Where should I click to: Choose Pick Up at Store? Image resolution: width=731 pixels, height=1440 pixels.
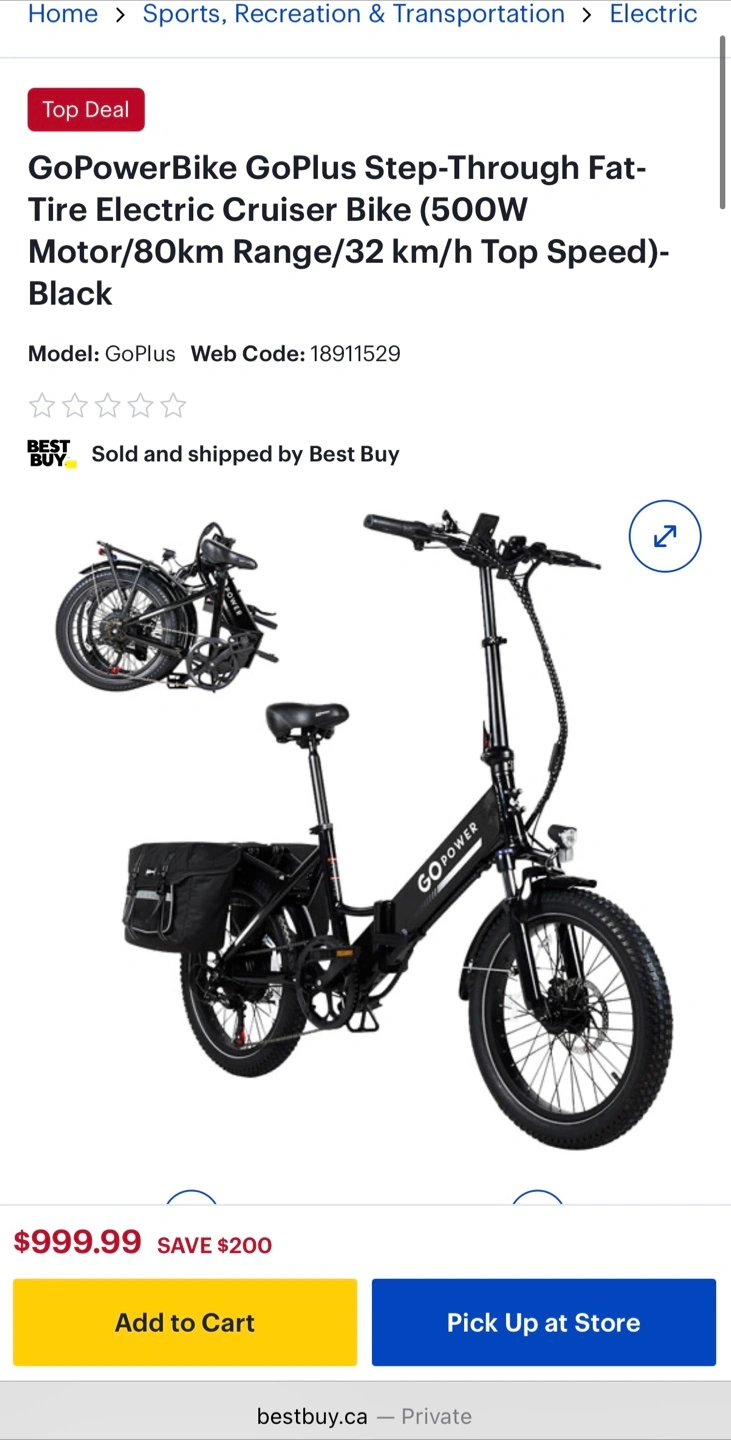pos(544,1322)
